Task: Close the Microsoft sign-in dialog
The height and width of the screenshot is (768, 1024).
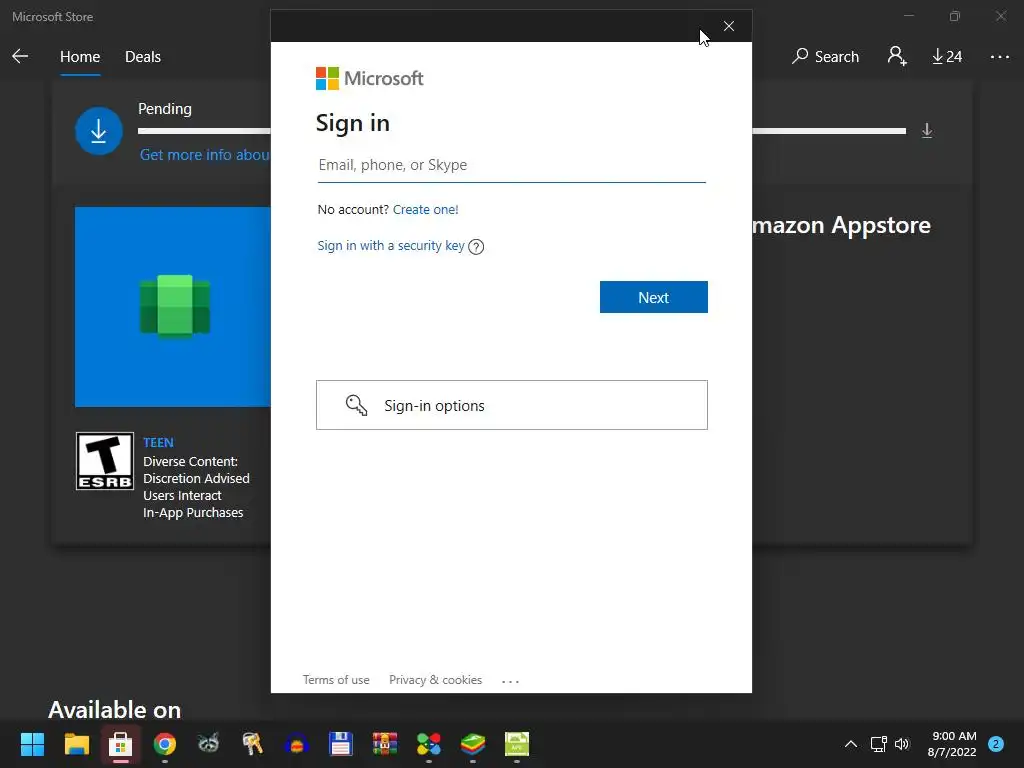Action: [729, 26]
